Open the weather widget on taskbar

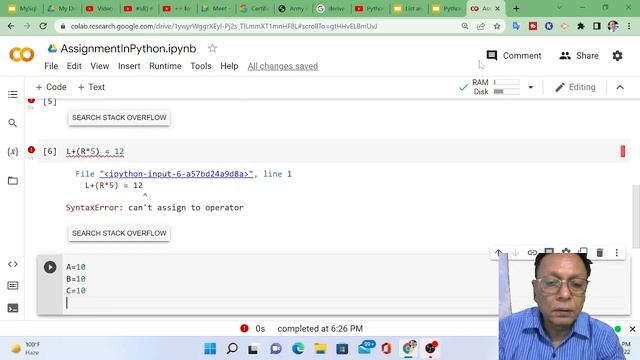[25, 349]
